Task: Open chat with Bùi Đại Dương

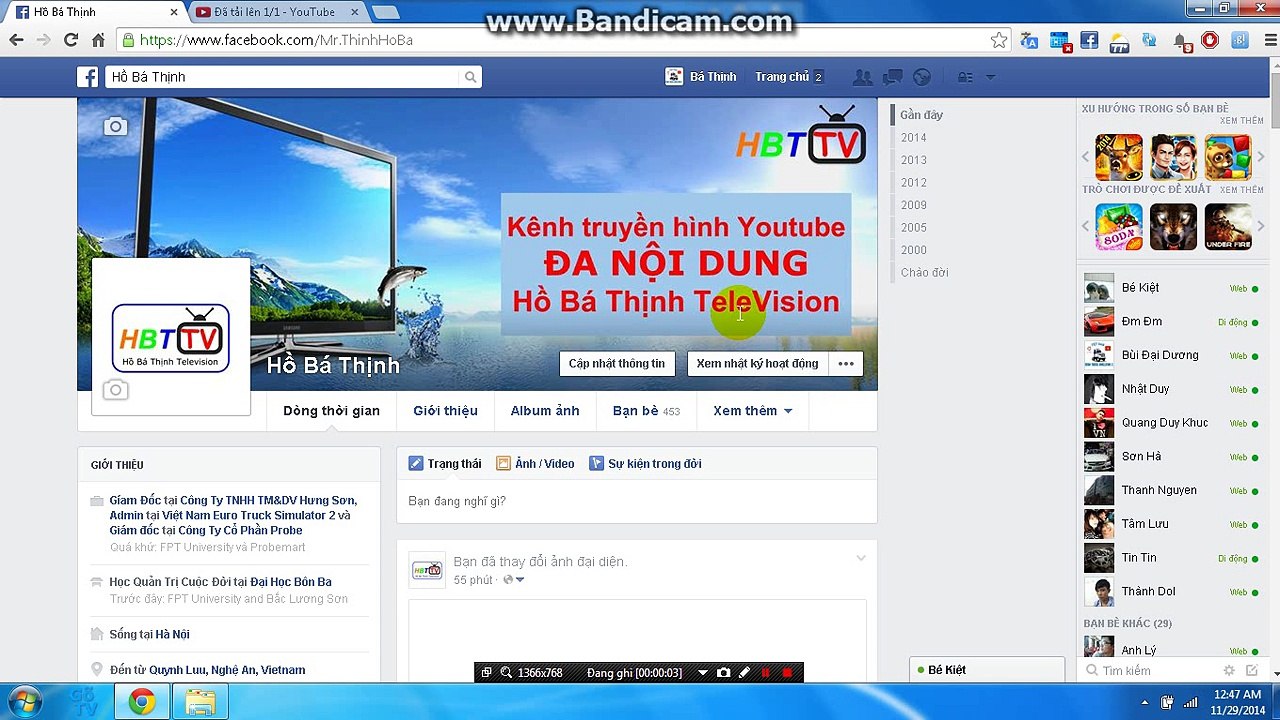Action: pos(1172,355)
